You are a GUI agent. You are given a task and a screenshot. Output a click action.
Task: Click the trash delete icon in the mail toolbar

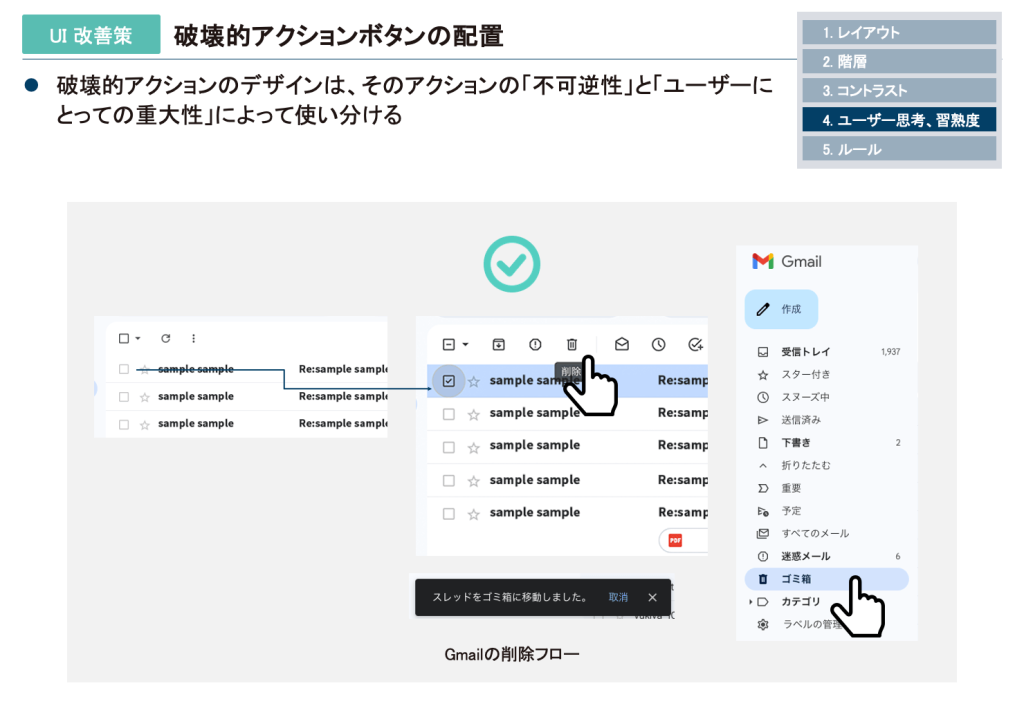pyautogui.click(x=572, y=344)
